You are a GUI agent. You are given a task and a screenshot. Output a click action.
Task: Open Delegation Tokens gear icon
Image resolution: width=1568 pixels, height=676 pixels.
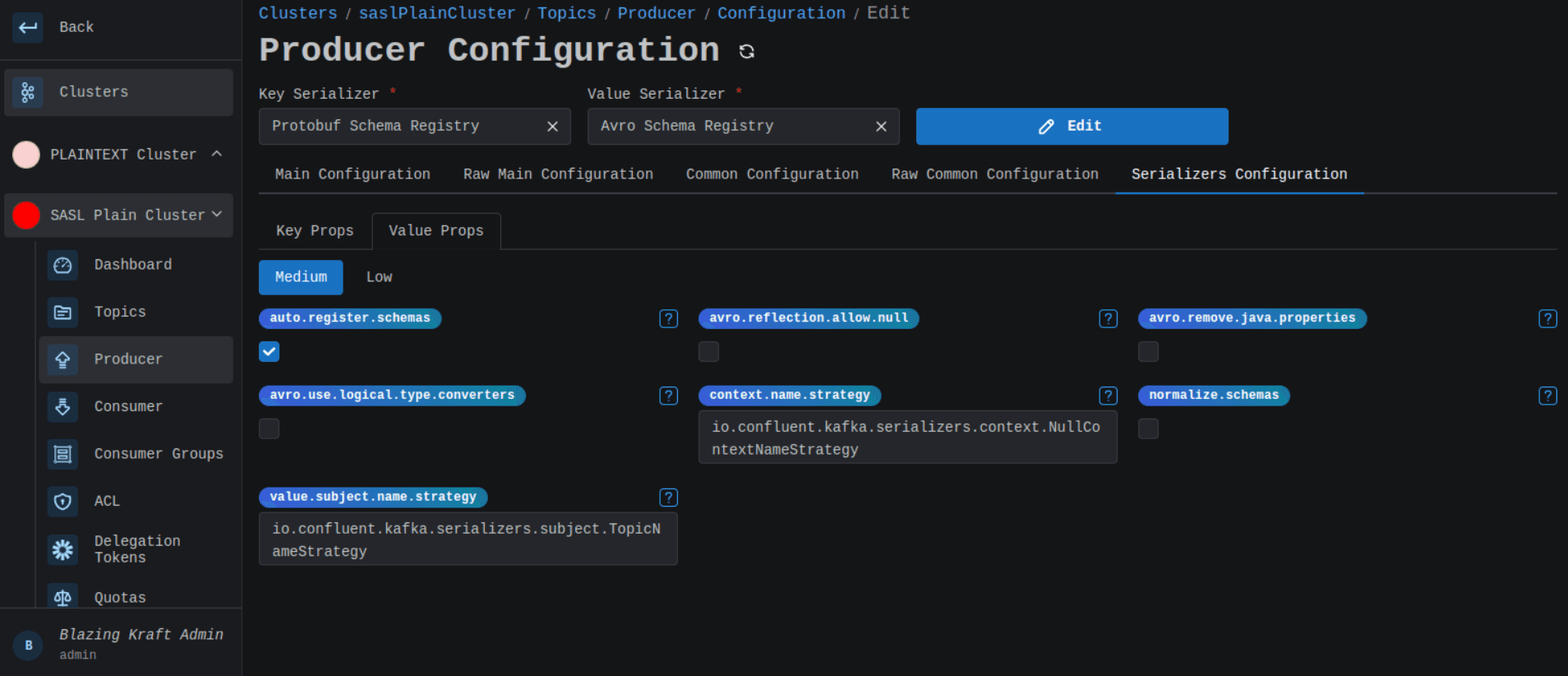(62, 549)
